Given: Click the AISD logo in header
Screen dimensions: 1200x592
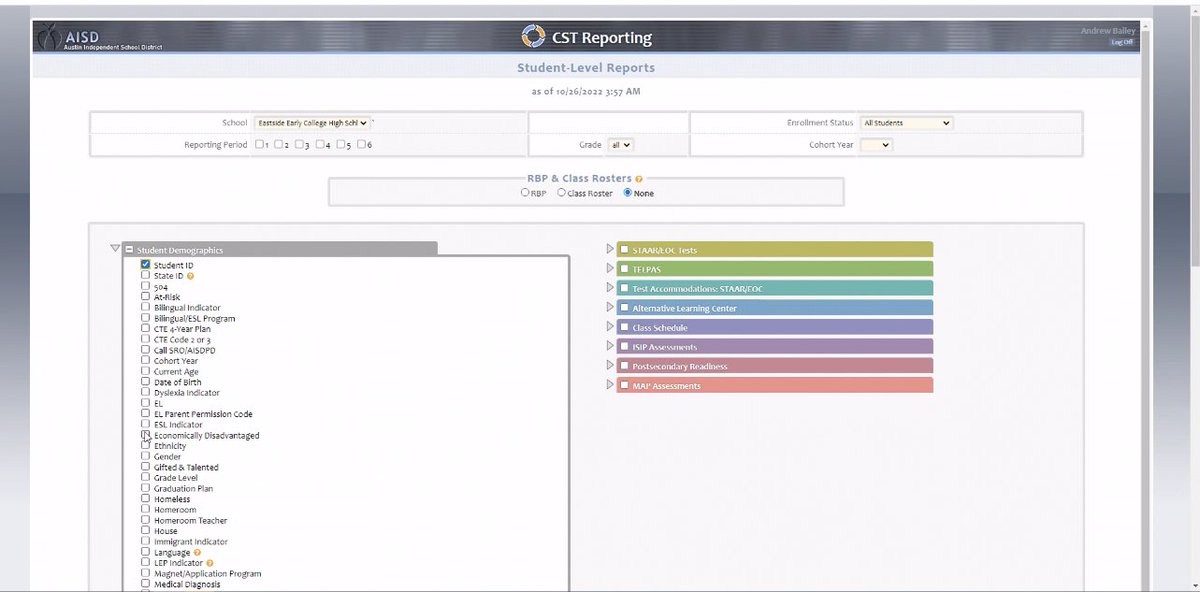Looking at the screenshot, I should pos(99,38).
